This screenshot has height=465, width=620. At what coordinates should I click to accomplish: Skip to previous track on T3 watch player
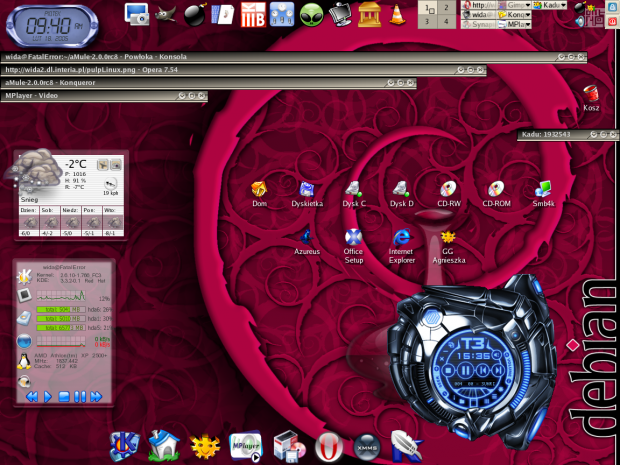click(x=482, y=370)
